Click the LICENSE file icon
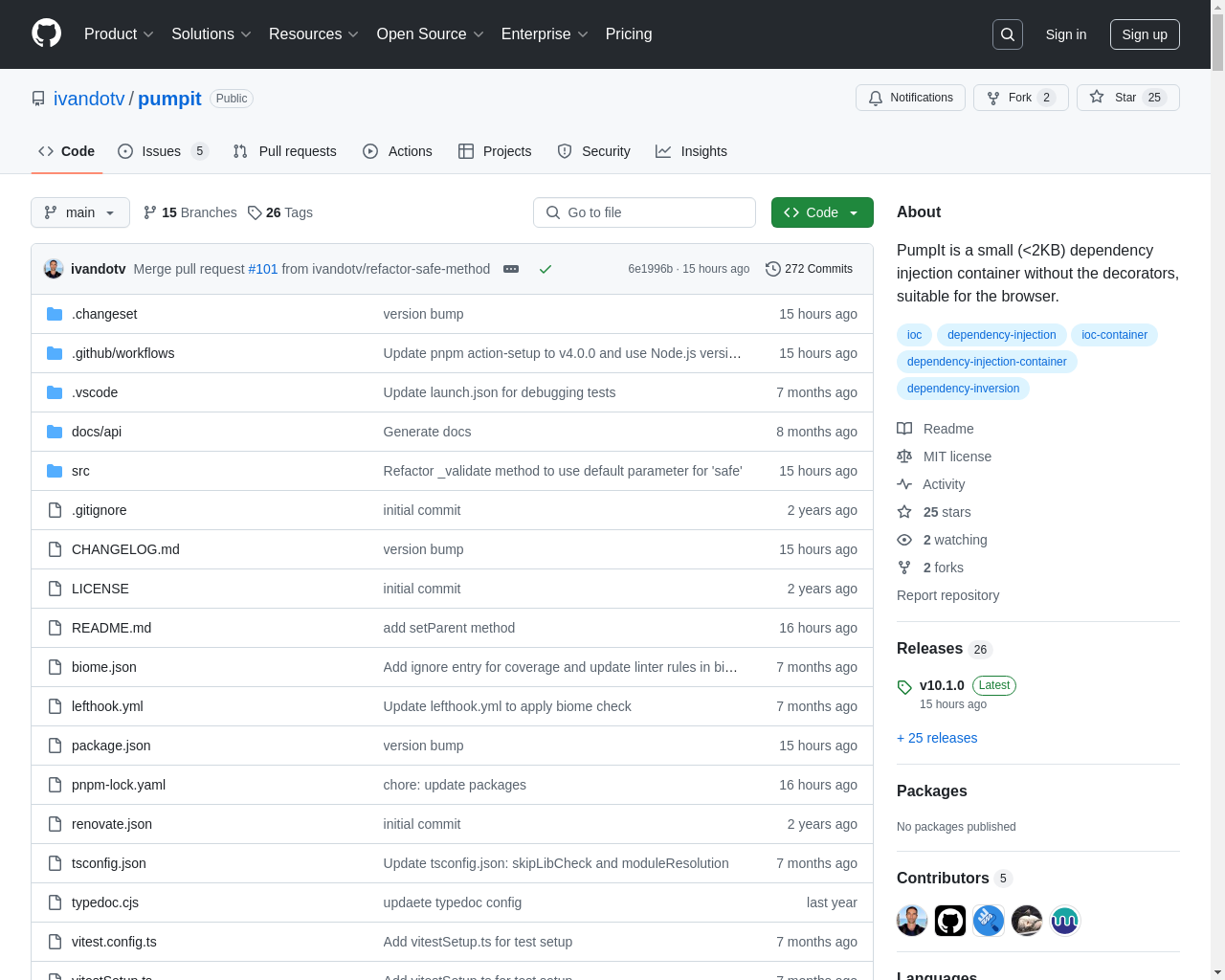Image resolution: width=1225 pixels, height=980 pixels. coord(55,589)
